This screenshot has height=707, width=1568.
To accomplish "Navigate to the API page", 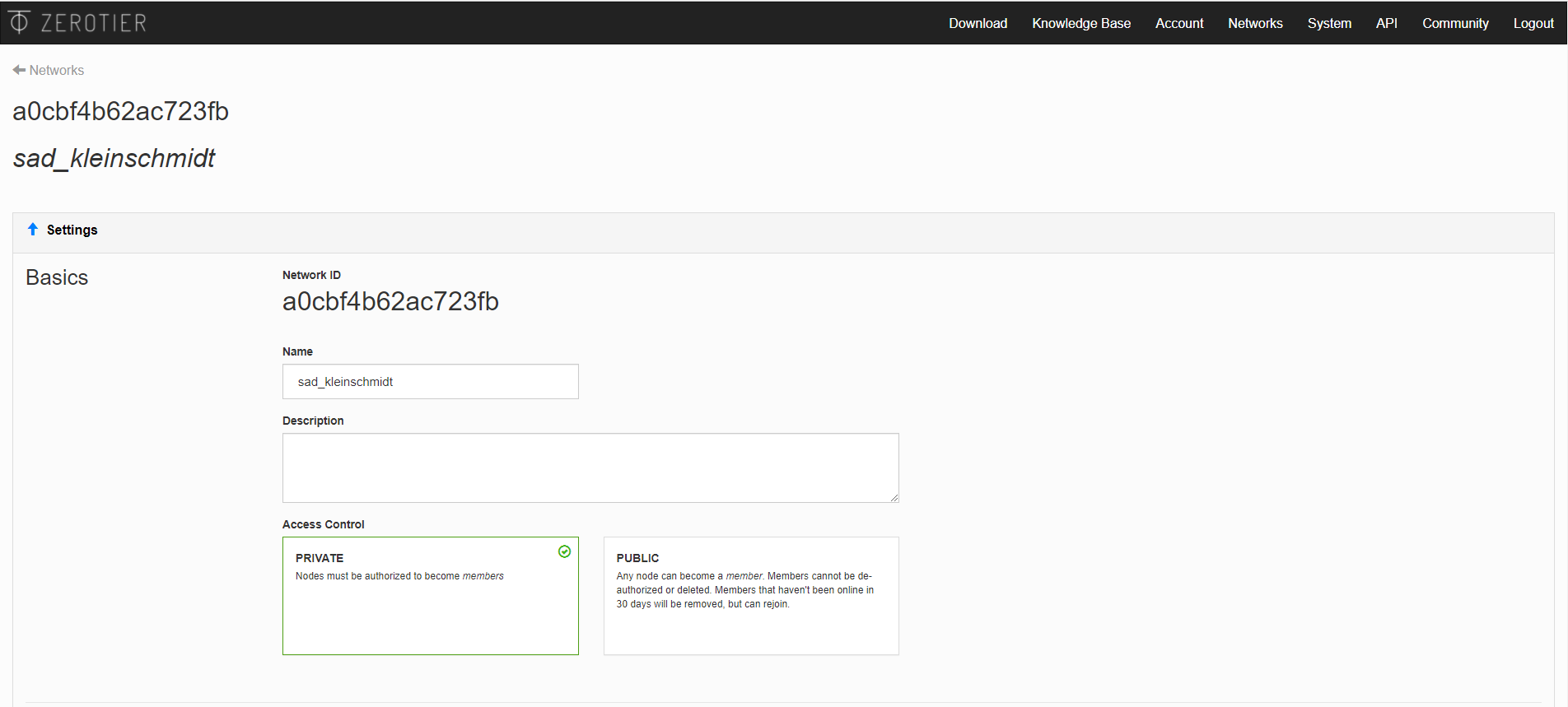I will click(1386, 23).
